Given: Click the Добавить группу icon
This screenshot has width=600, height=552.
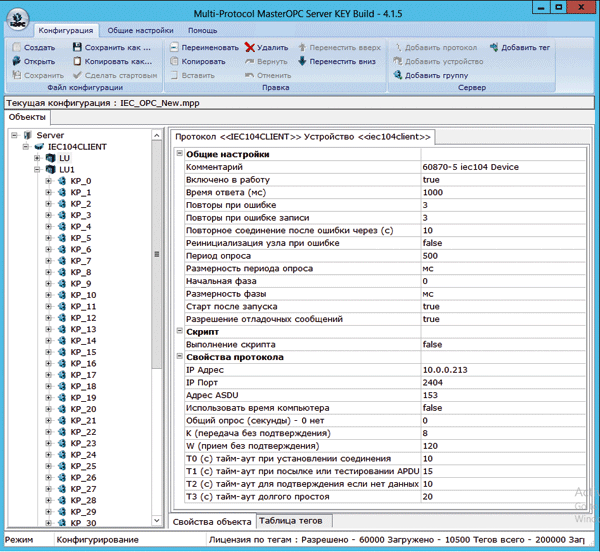Looking at the screenshot, I should 398,75.
